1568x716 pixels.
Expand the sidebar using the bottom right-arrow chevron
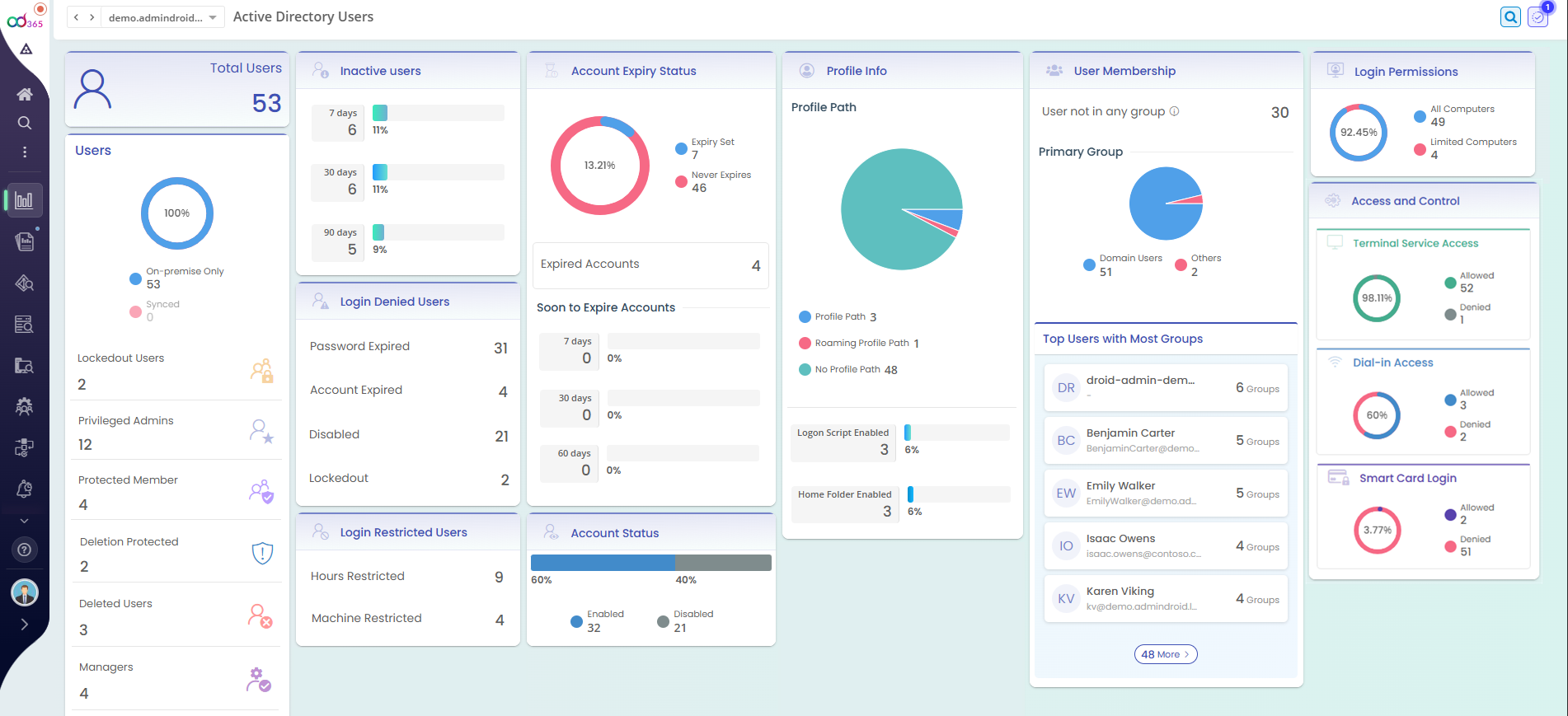[25, 624]
